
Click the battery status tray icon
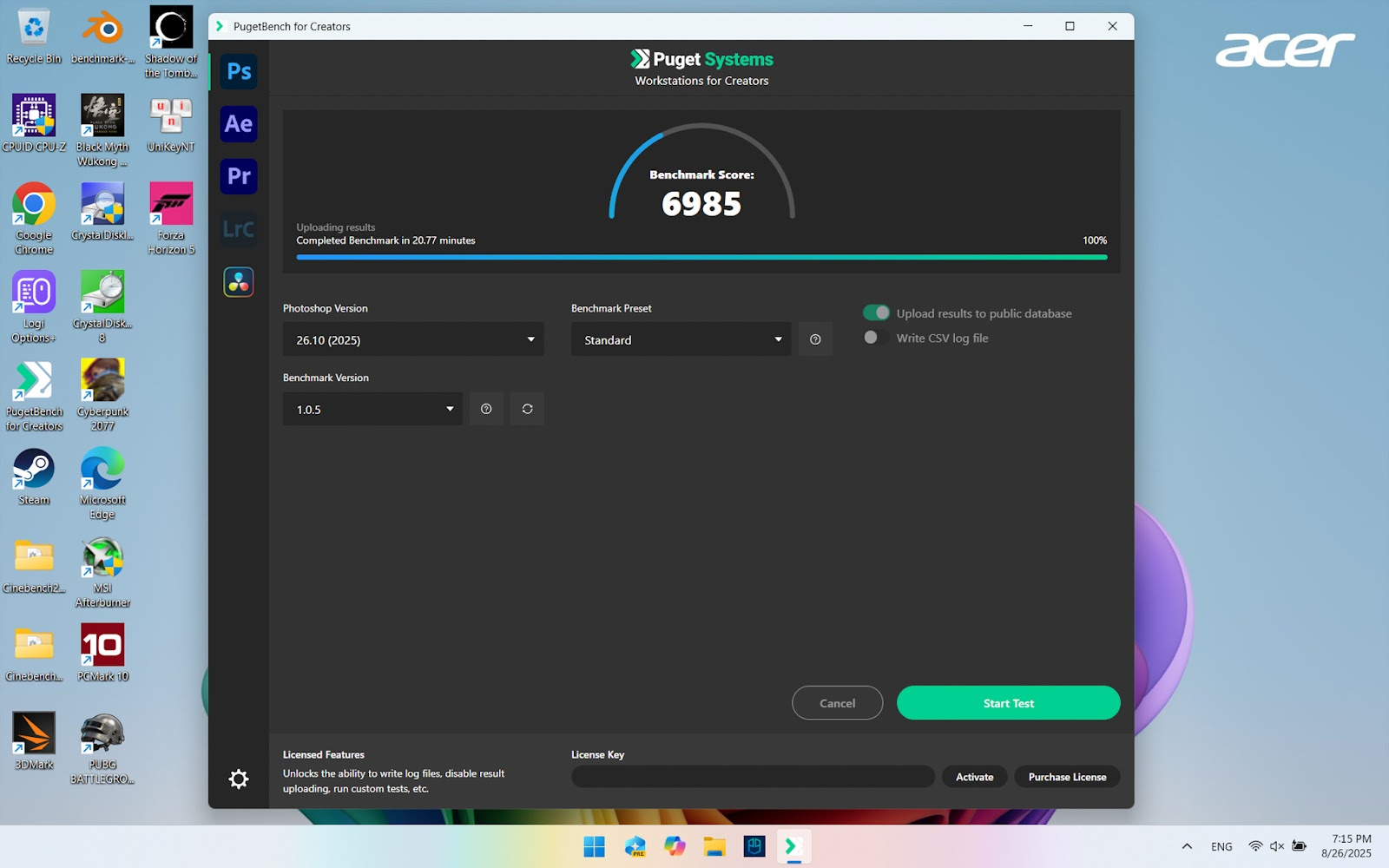point(1300,846)
